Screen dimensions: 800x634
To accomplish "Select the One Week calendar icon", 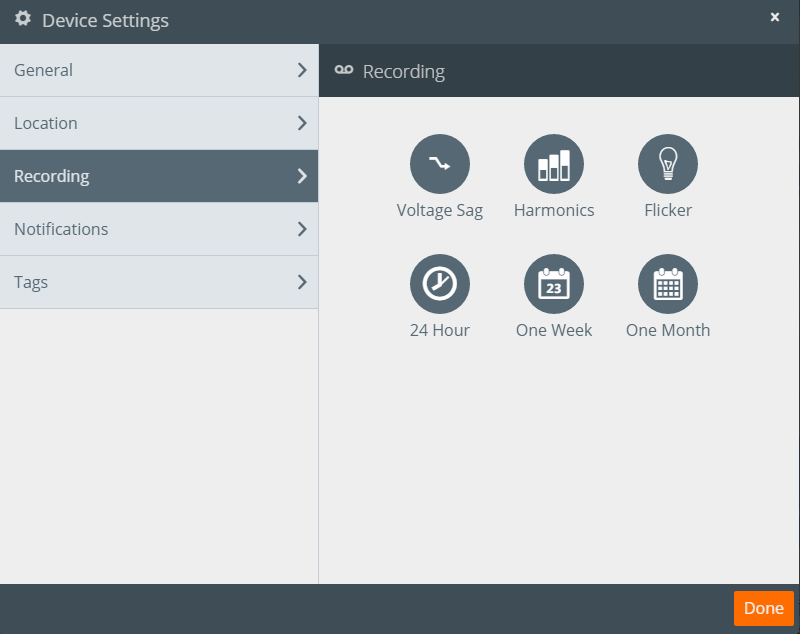I will (x=554, y=283).
